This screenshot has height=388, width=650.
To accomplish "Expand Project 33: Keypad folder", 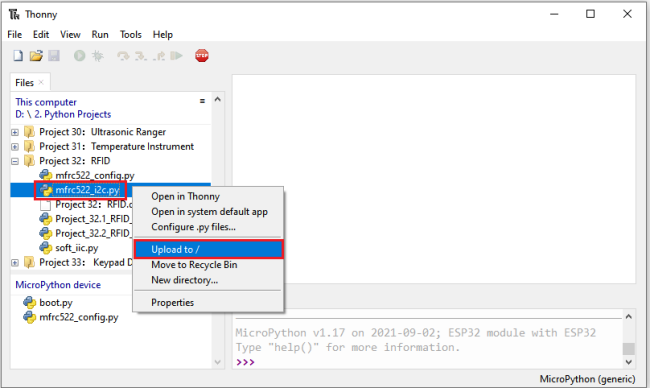I will pyautogui.click(x=15, y=263).
